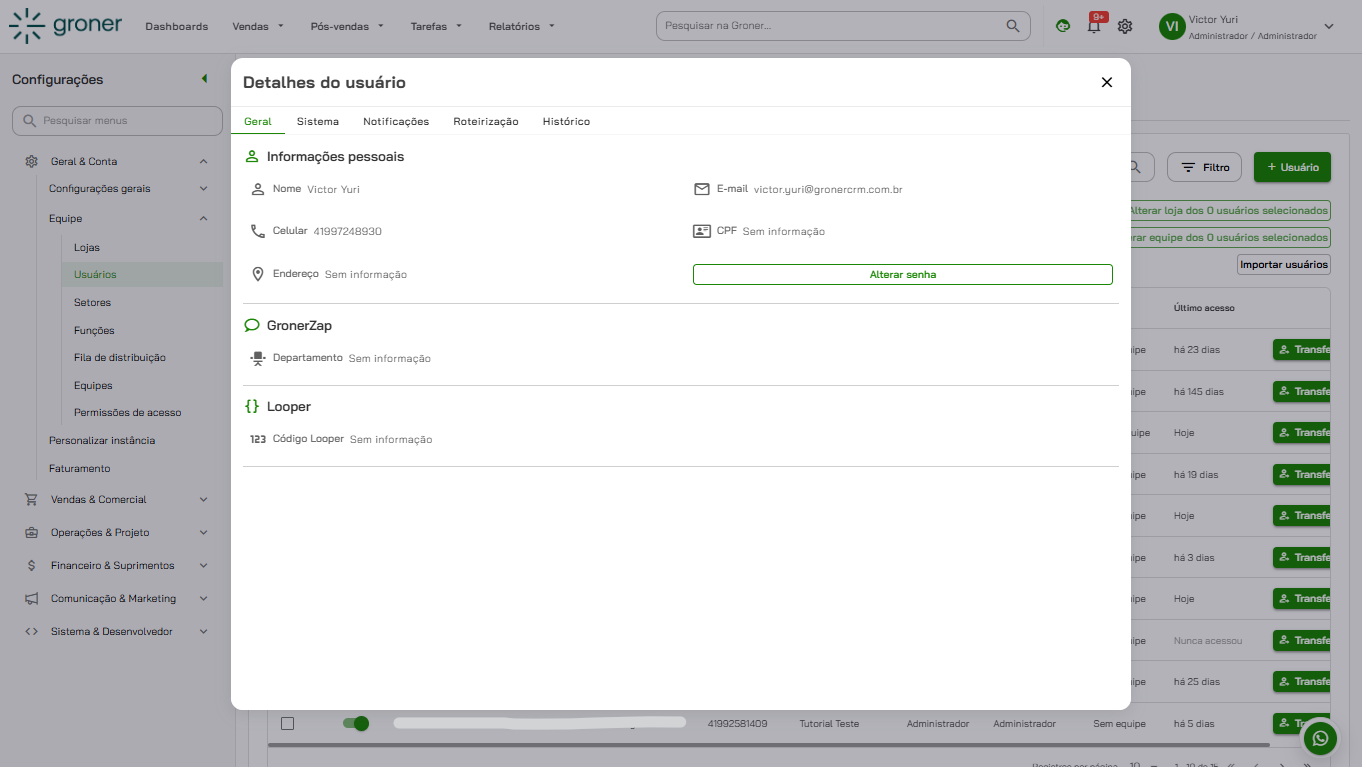
Task: Click the Comunicação & Marketing megaphone icon
Action: click(32, 598)
